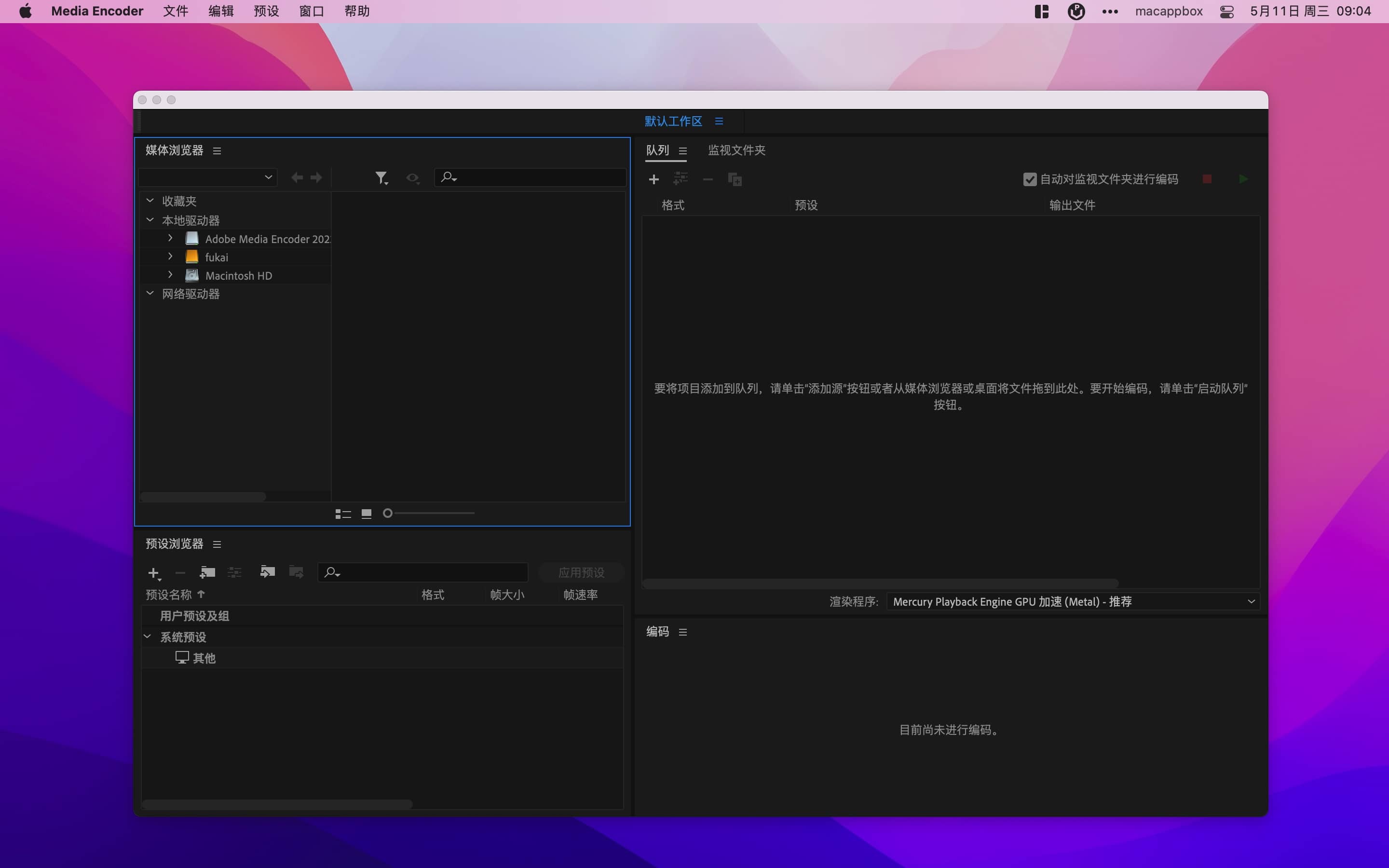The image size is (1389, 868).
Task: Click the preset browser horizontal scrollbar
Action: coord(277,804)
